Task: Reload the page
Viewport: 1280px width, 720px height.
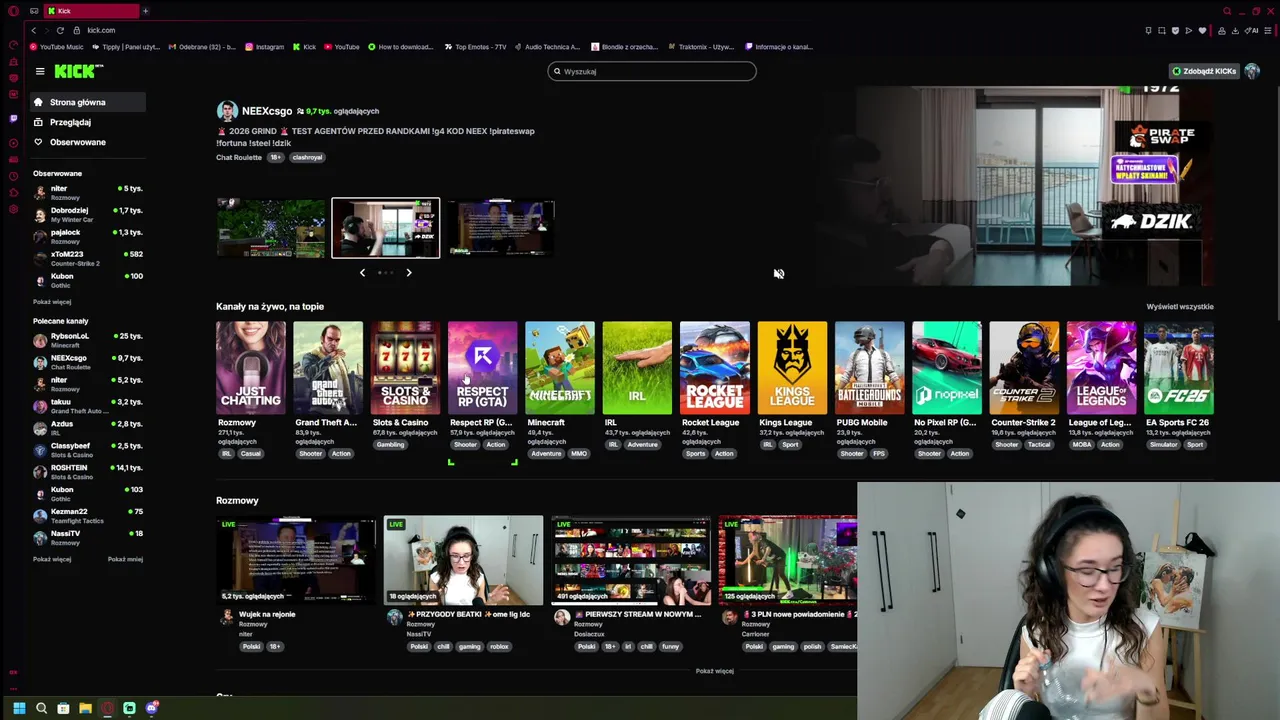Action: pos(60,30)
